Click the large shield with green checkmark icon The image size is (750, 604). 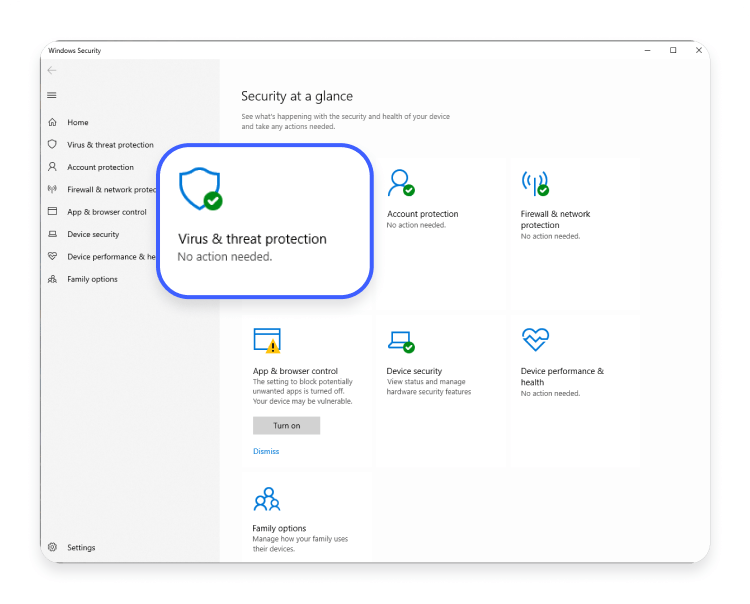(200, 188)
